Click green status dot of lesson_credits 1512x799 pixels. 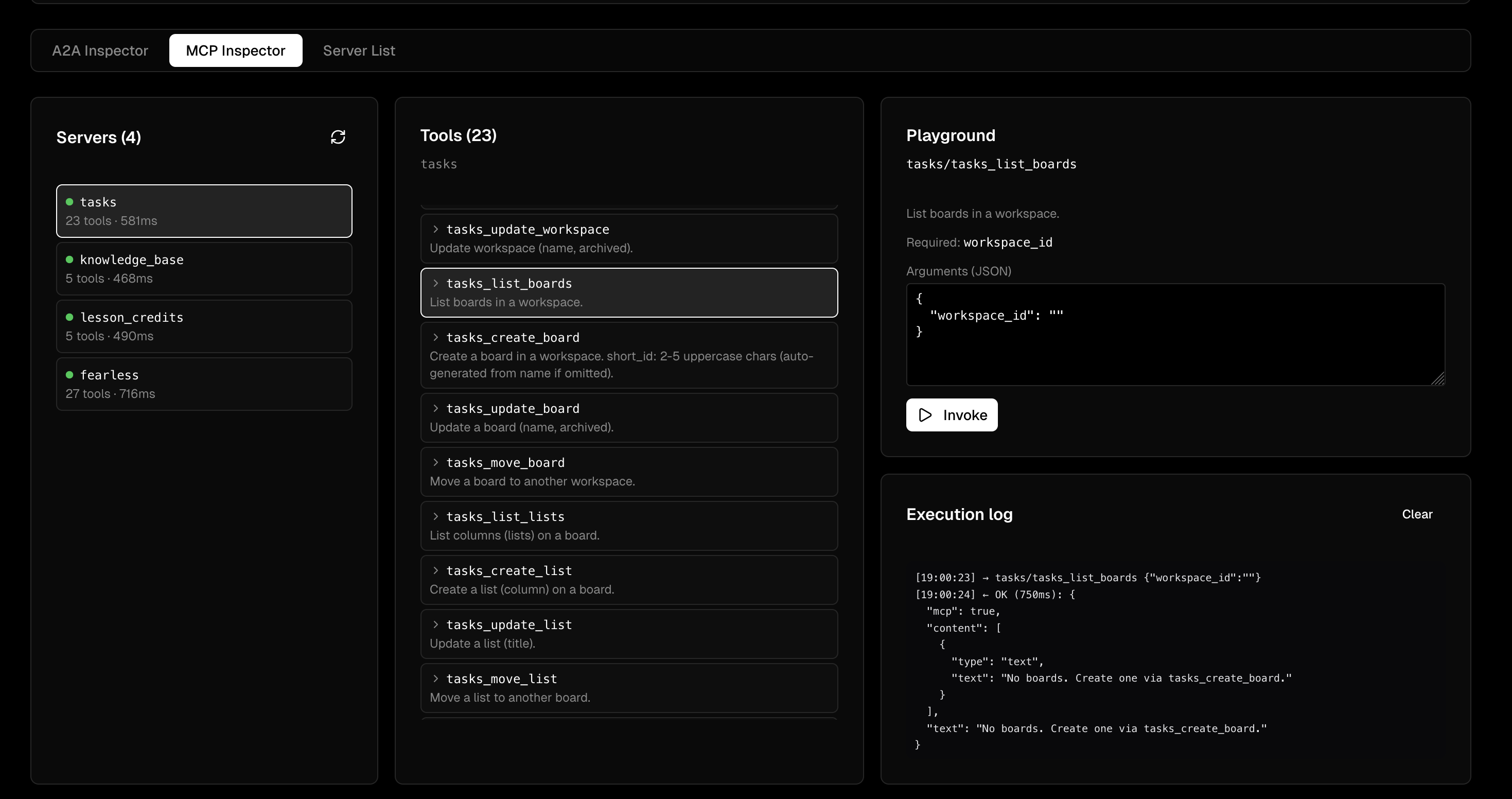click(69, 317)
